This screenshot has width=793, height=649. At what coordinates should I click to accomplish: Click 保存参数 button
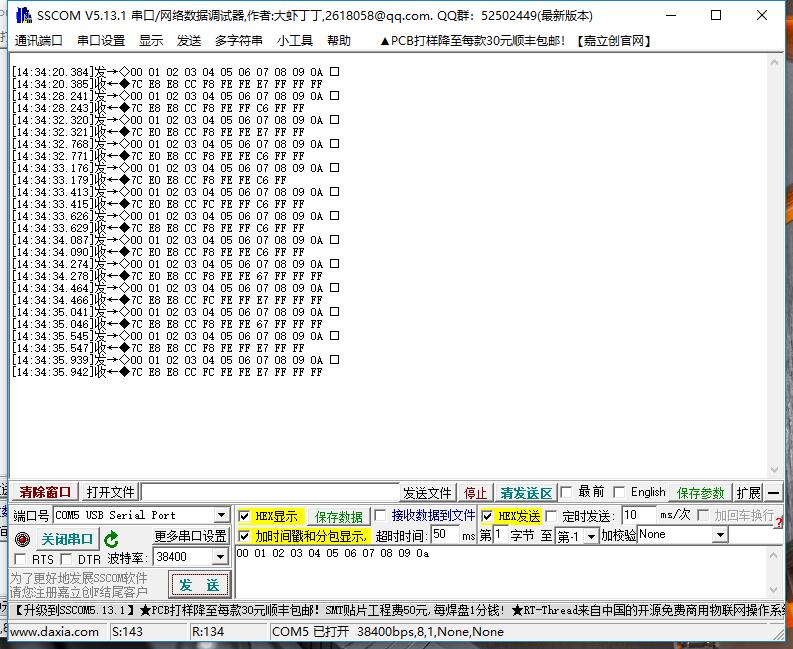pyautogui.click(x=701, y=493)
